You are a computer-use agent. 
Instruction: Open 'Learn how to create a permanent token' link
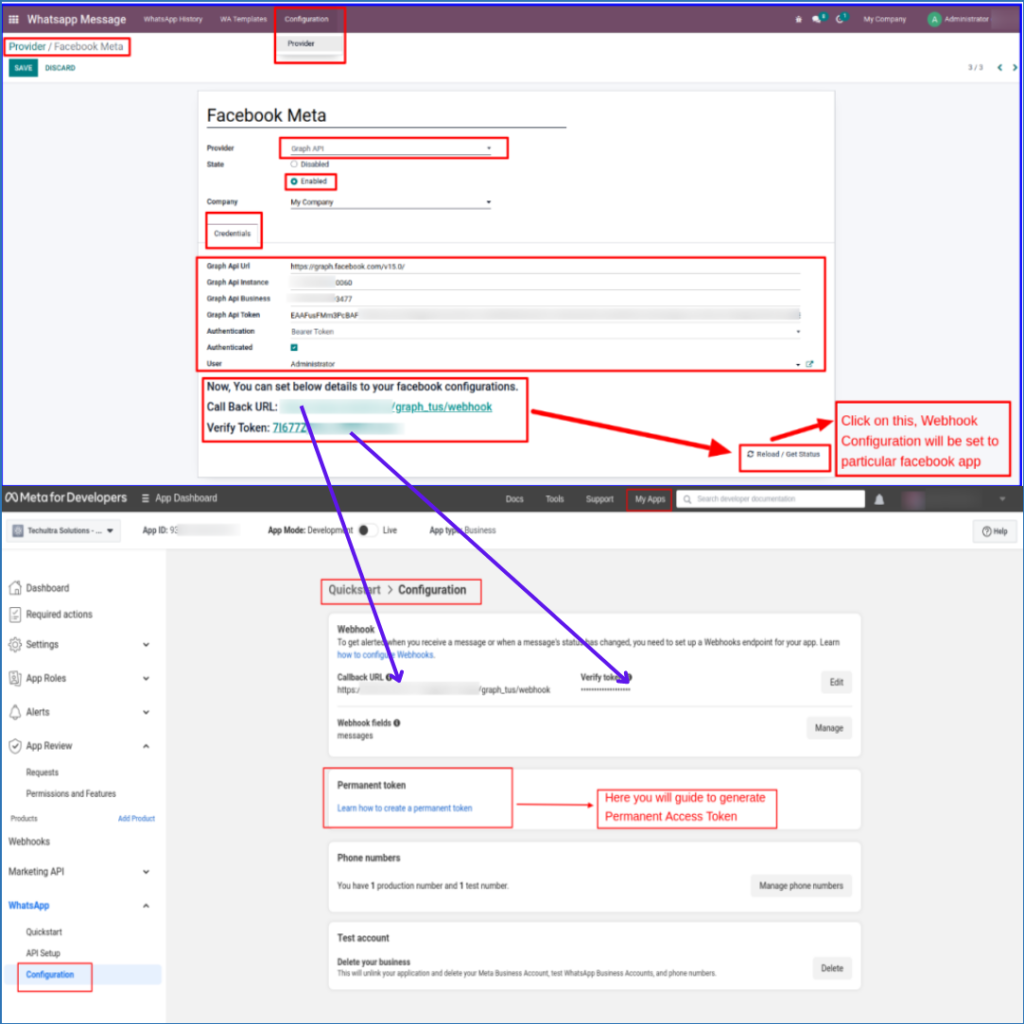404,808
